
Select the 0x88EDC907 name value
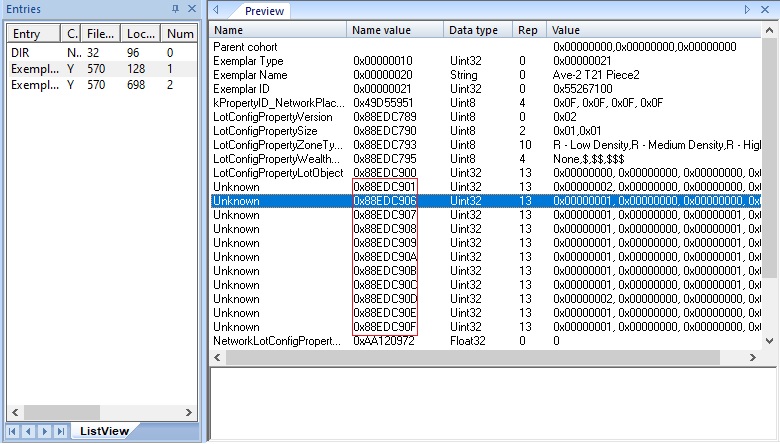pyautogui.click(x=385, y=215)
